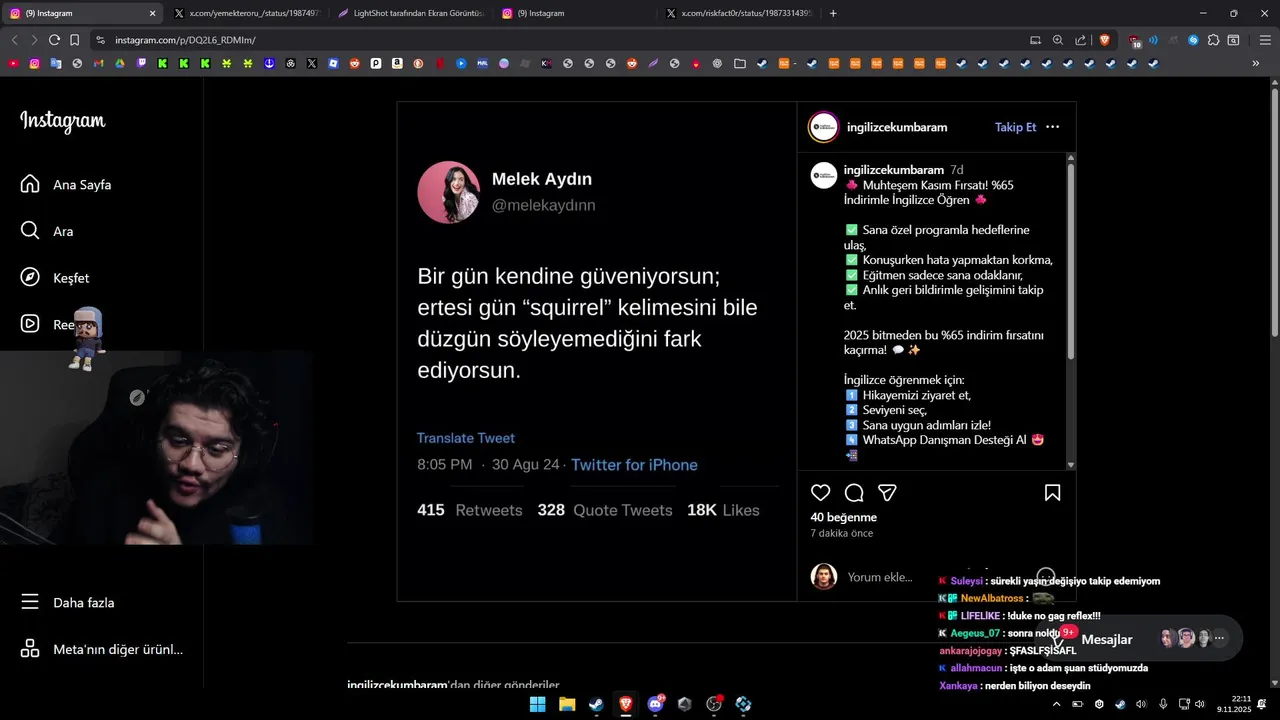Switch to the fourth tab labeled Instagram
The width and height of the screenshot is (1280, 720).
coord(575,13)
